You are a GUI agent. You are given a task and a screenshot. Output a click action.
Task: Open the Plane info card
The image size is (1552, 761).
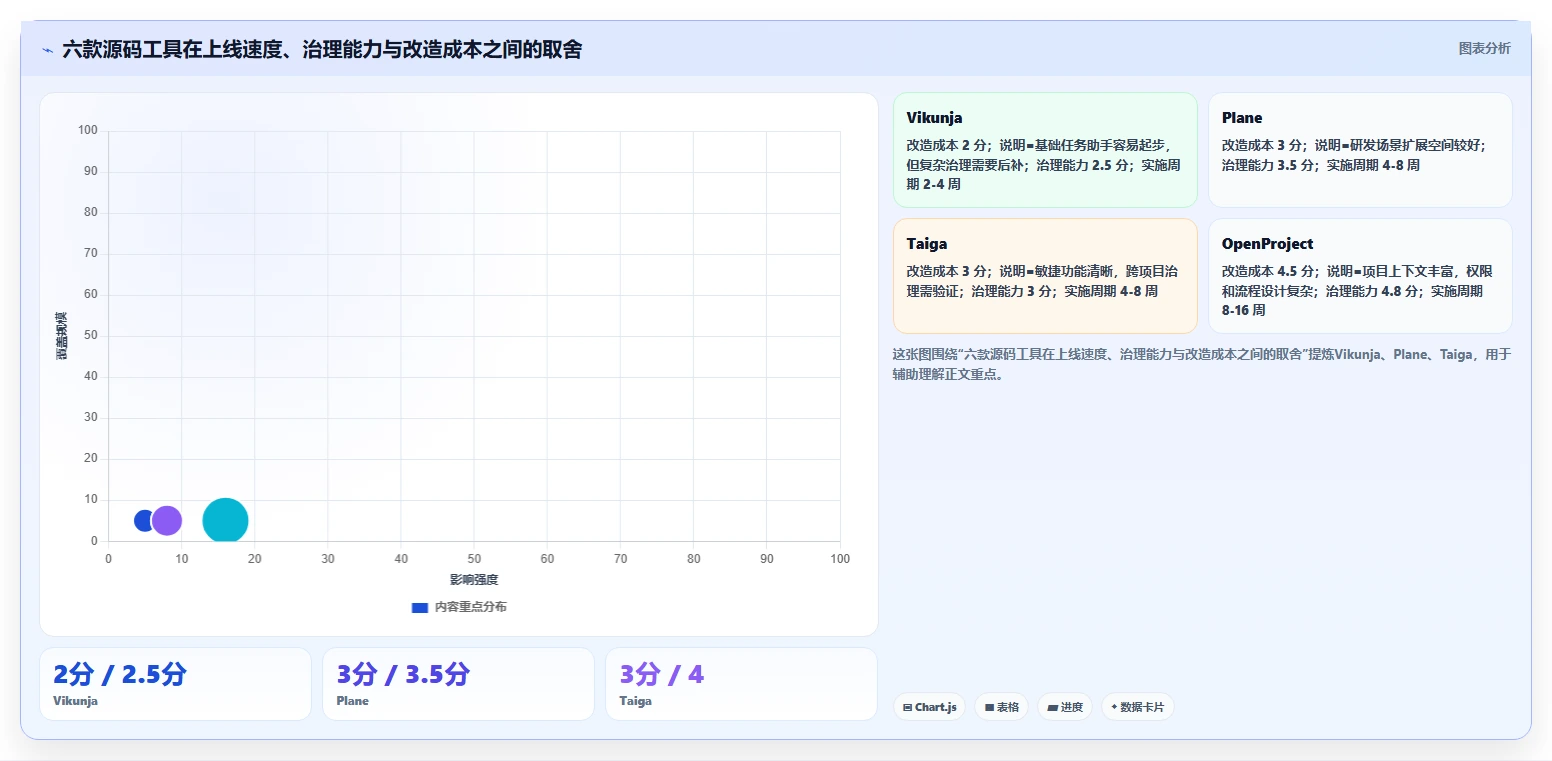point(1360,150)
